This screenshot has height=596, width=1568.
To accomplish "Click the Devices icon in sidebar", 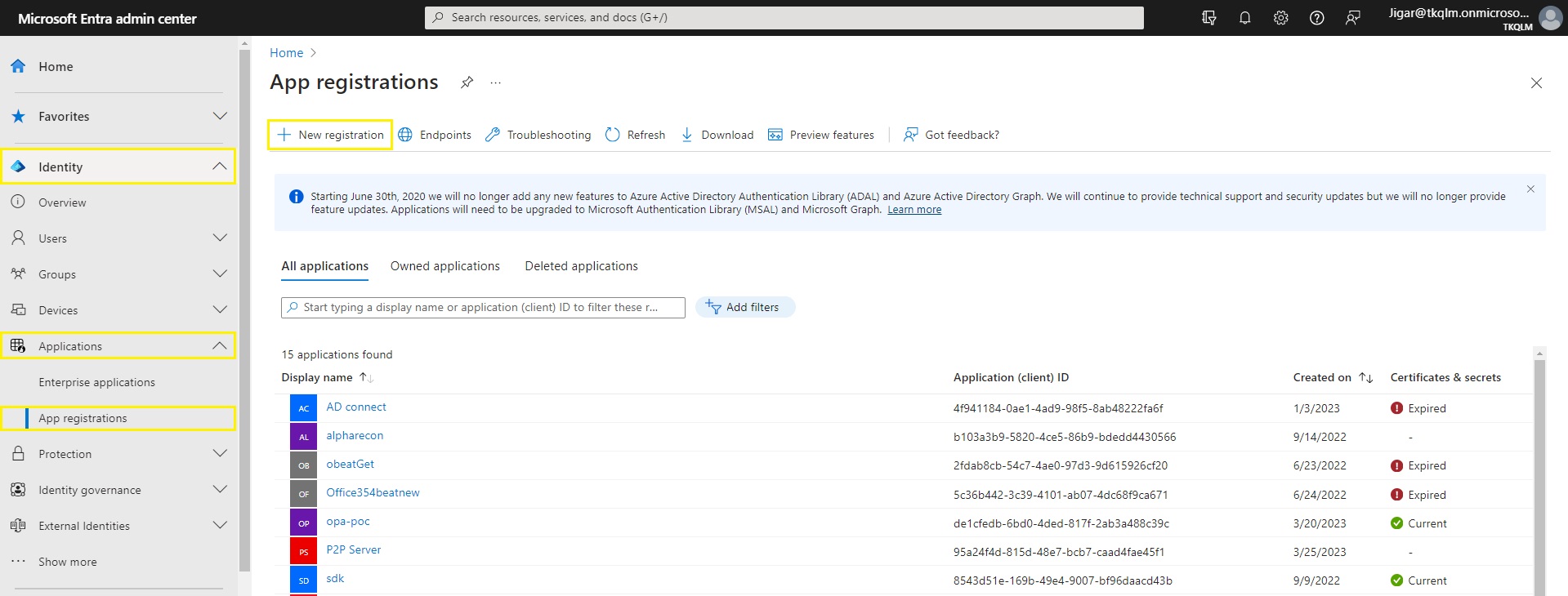I will (18, 309).
